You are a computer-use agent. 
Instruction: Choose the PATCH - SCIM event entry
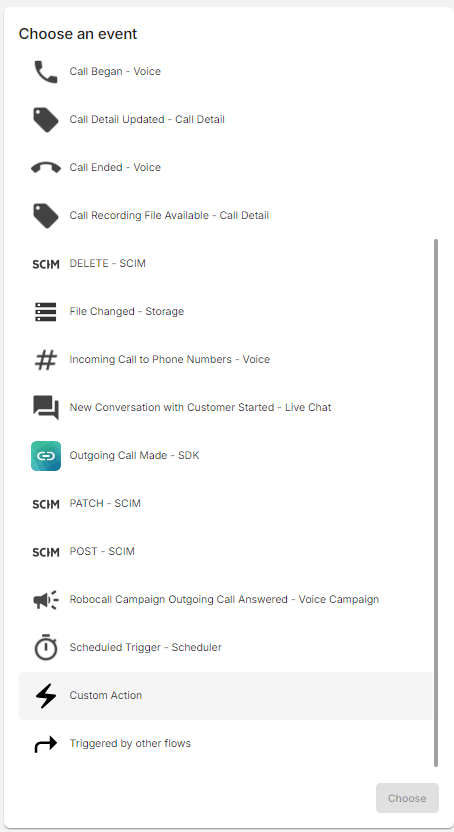[226, 504]
